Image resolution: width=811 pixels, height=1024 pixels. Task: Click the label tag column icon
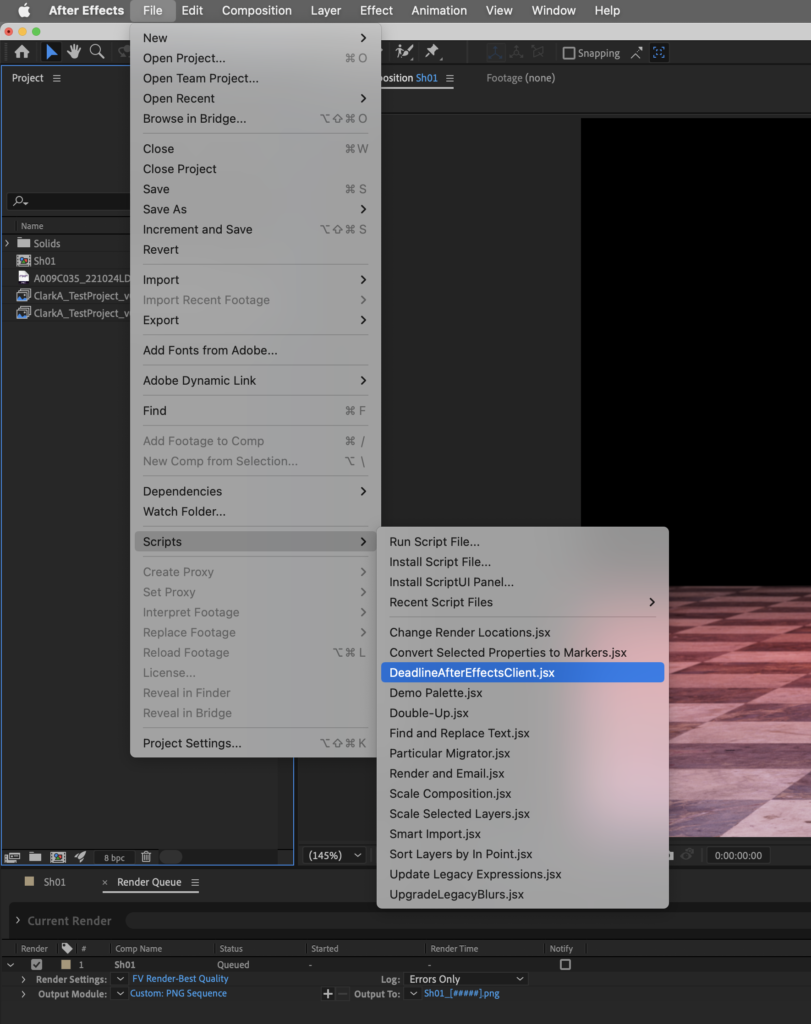(x=67, y=948)
